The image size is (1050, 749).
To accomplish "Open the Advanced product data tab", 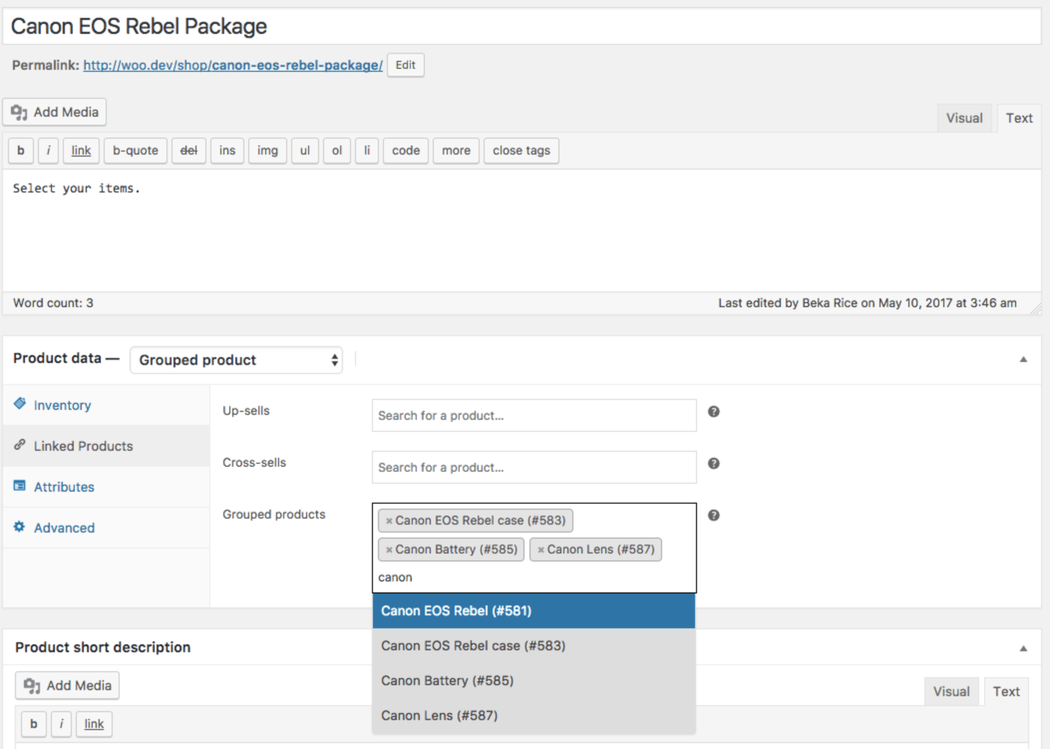I will [64, 528].
